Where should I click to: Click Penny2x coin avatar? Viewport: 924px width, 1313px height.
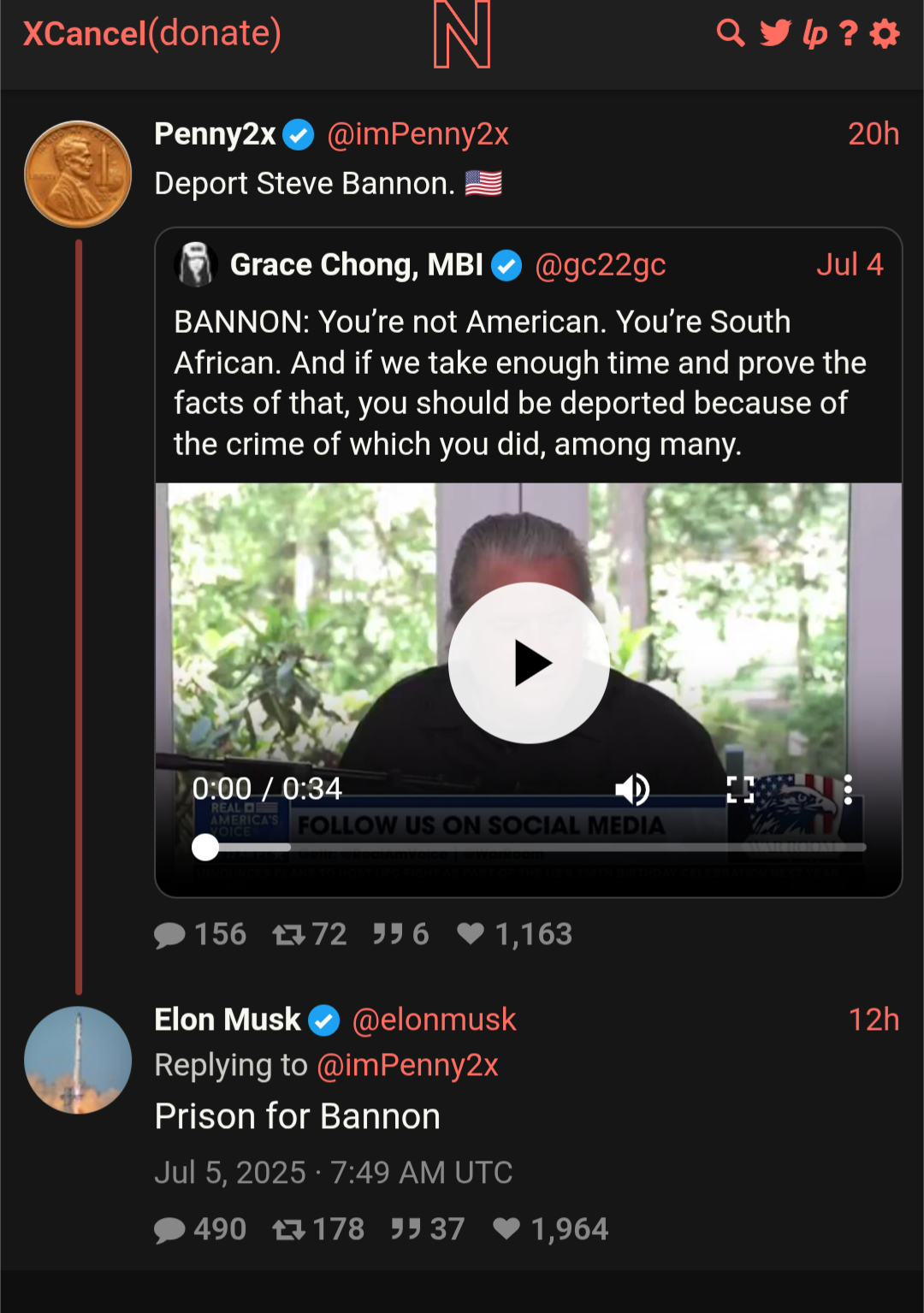tap(78, 174)
